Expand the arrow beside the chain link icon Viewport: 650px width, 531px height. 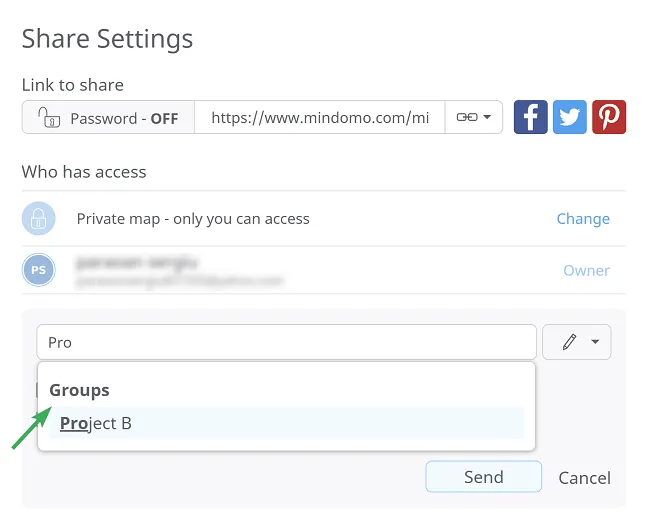[487, 117]
